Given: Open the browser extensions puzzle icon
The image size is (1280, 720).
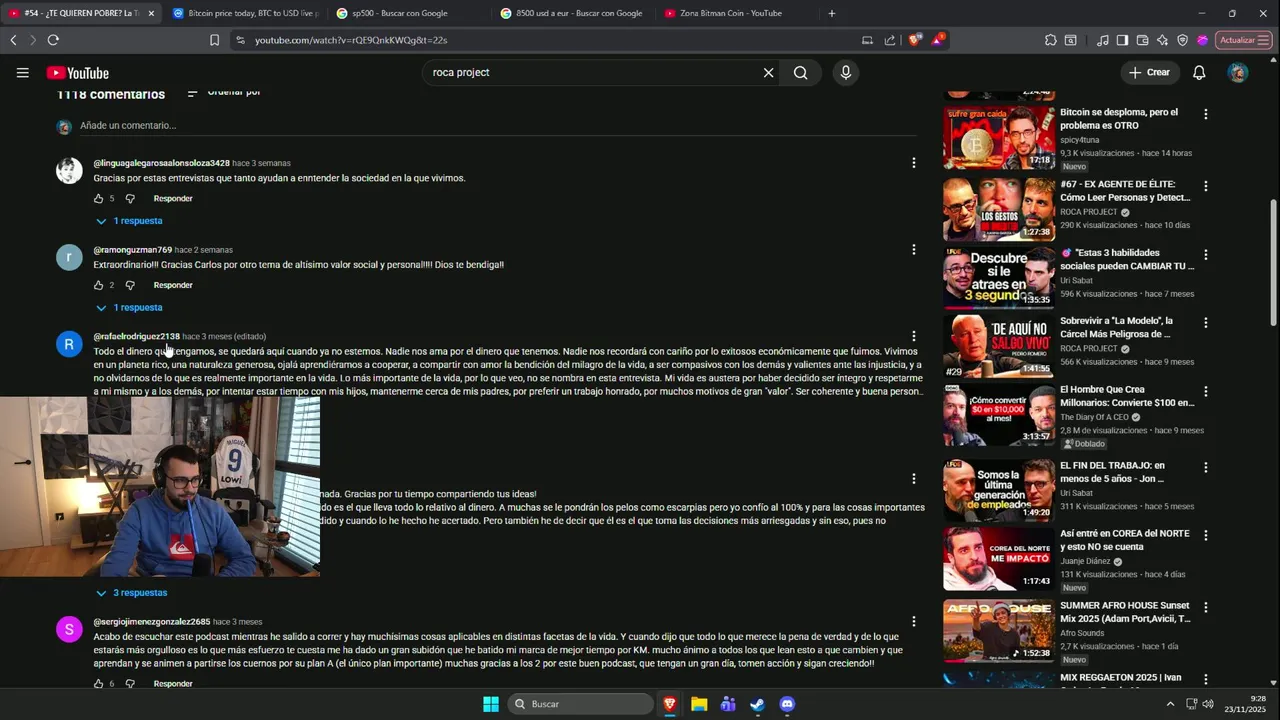Looking at the screenshot, I should [x=1050, y=40].
